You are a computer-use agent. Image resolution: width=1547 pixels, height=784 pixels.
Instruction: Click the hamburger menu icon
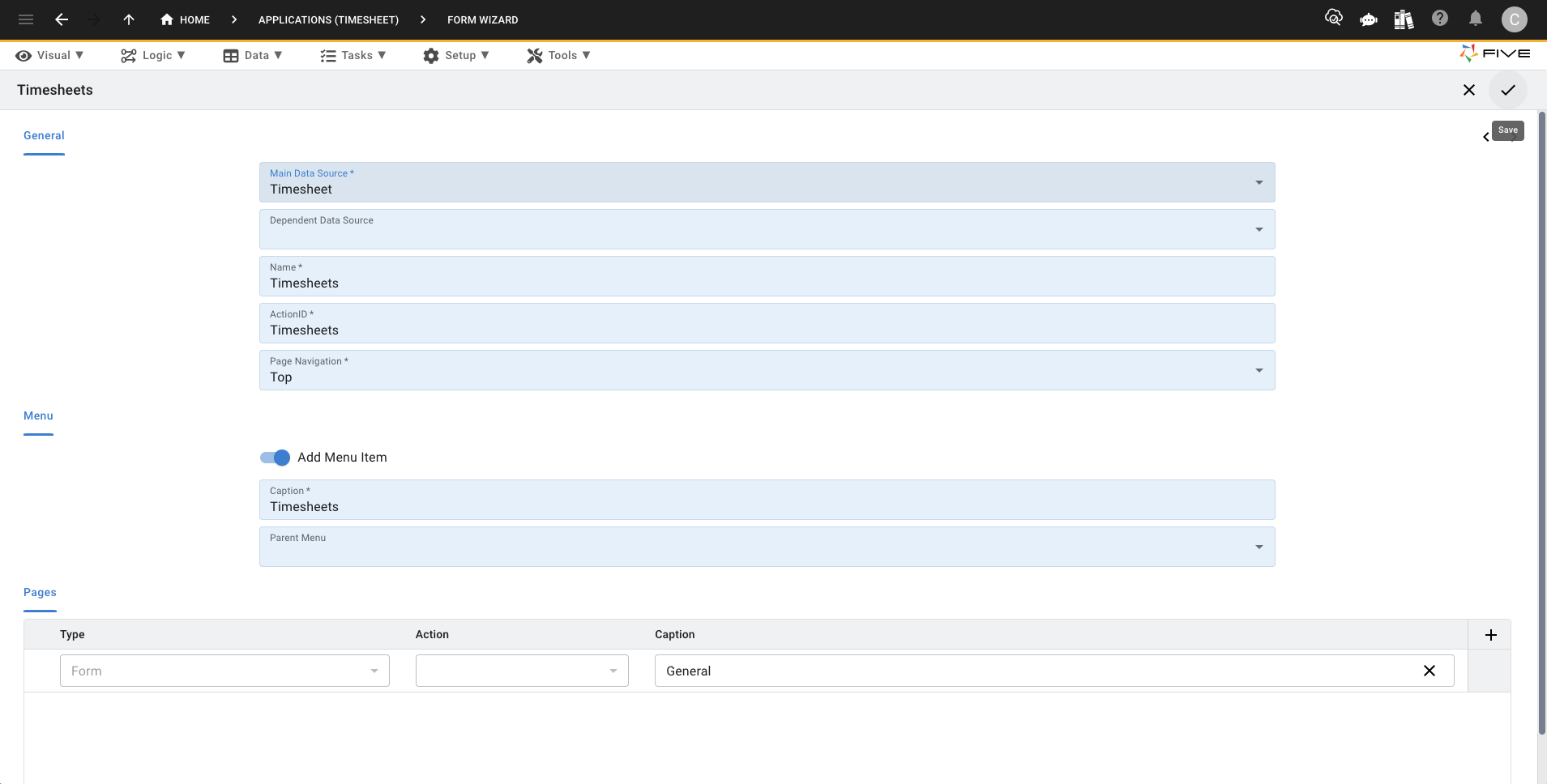tap(26, 19)
